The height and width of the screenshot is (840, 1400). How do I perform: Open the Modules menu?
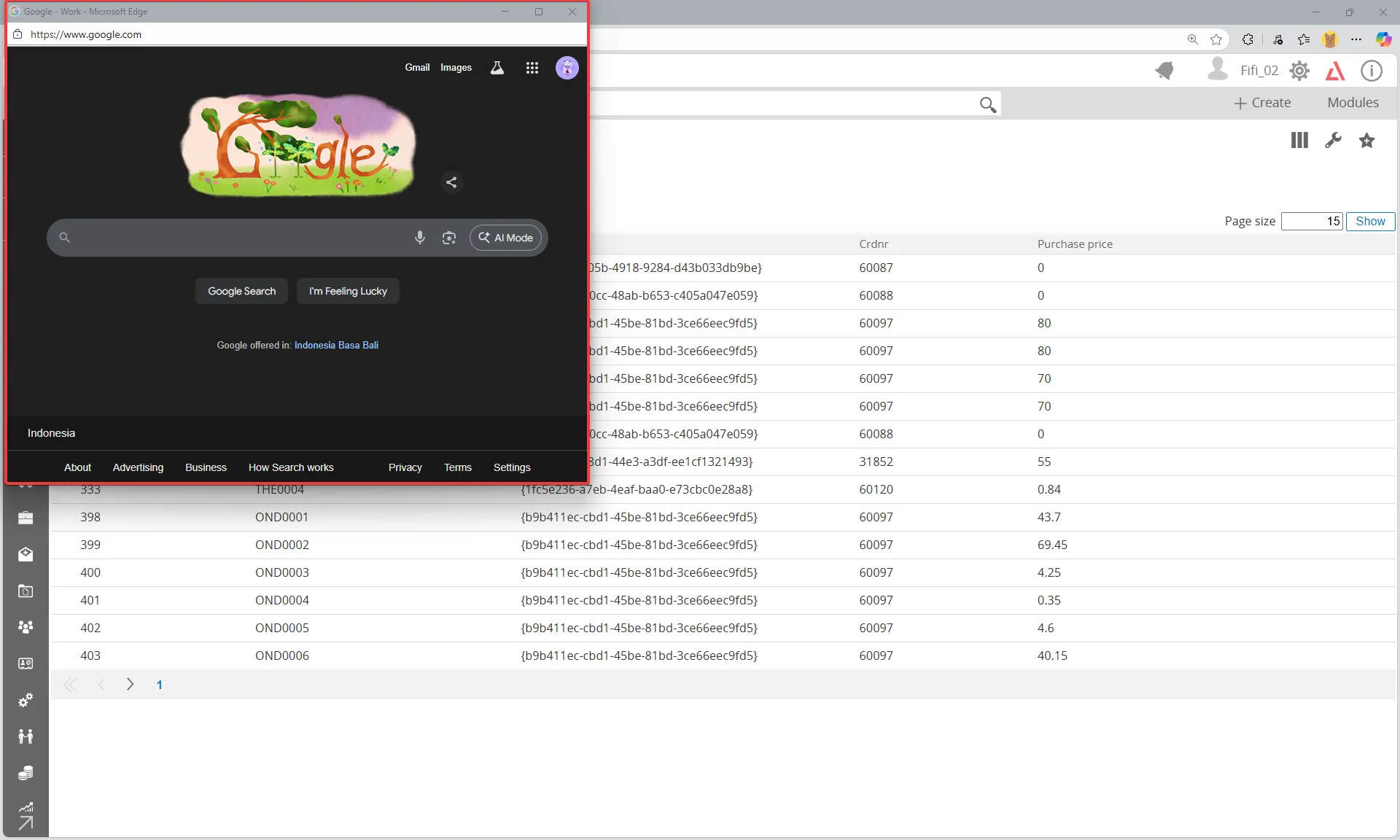pyautogui.click(x=1353, y=103)
